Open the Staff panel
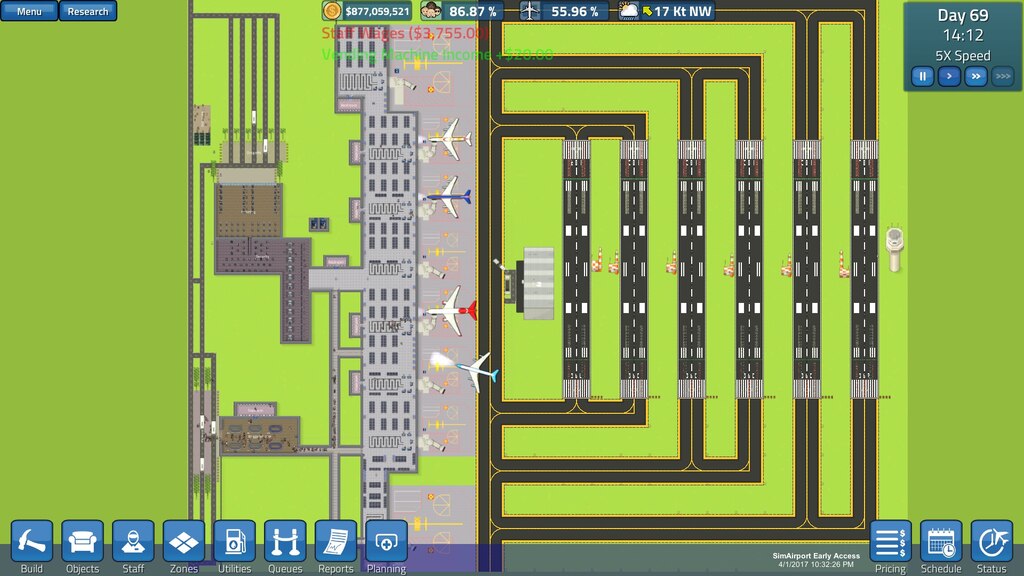This screenshot has height=576, width=1024. point(133,541)
